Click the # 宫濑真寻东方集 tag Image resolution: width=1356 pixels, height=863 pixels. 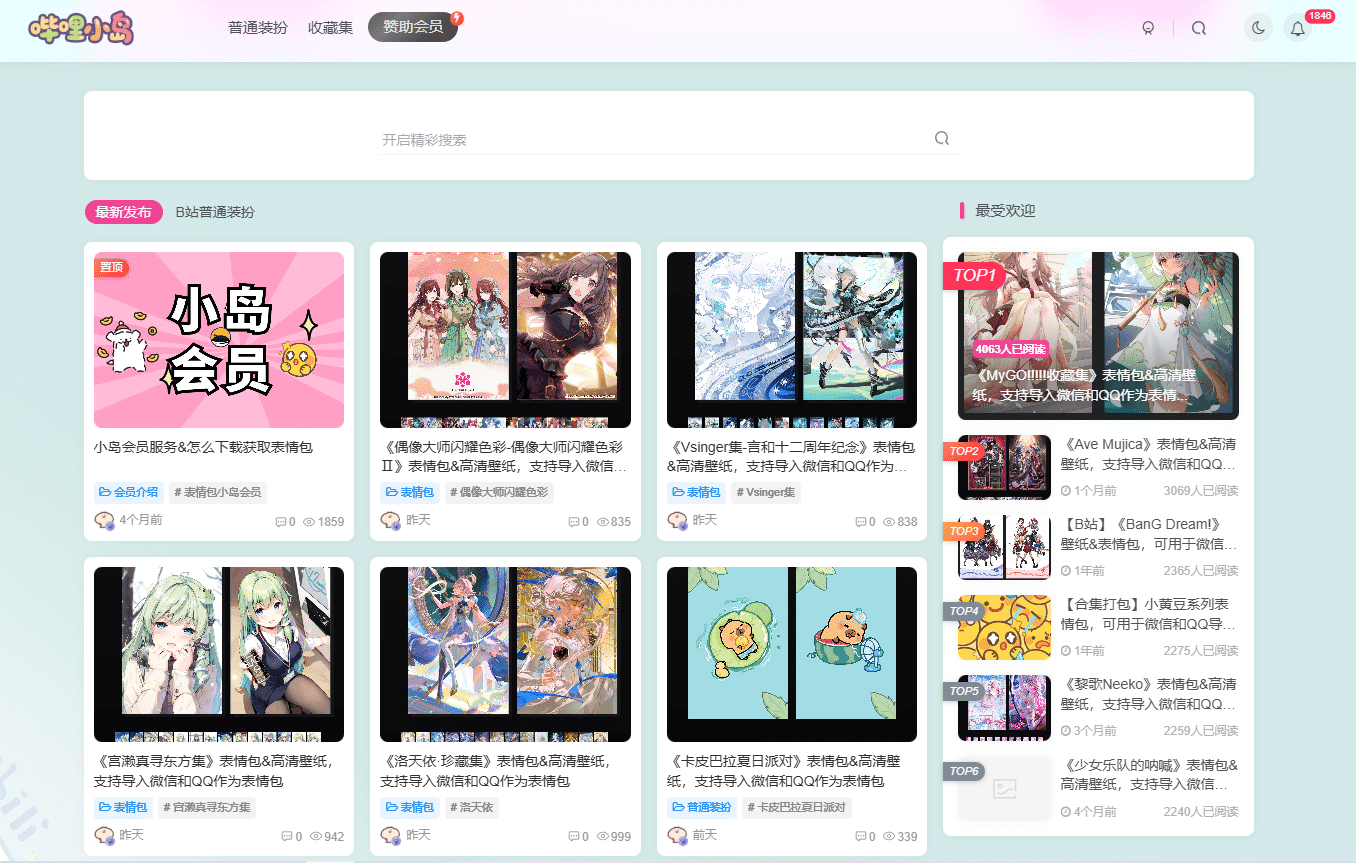[x=207, y=807]
